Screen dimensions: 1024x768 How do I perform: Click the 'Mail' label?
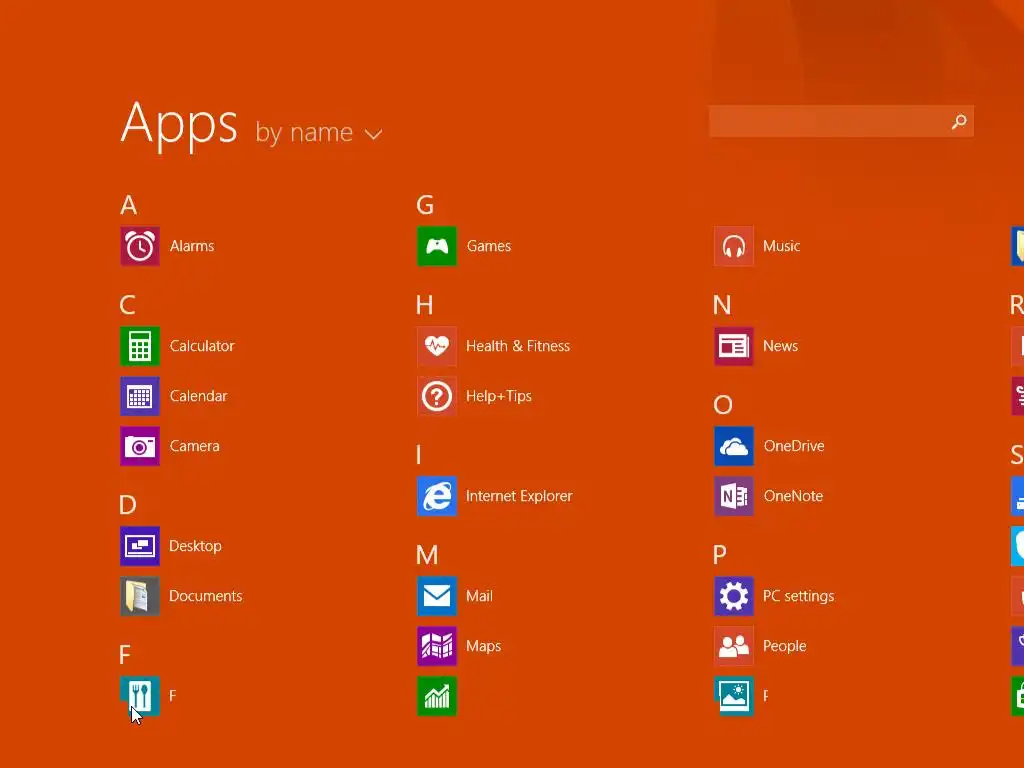coord(479,596)
